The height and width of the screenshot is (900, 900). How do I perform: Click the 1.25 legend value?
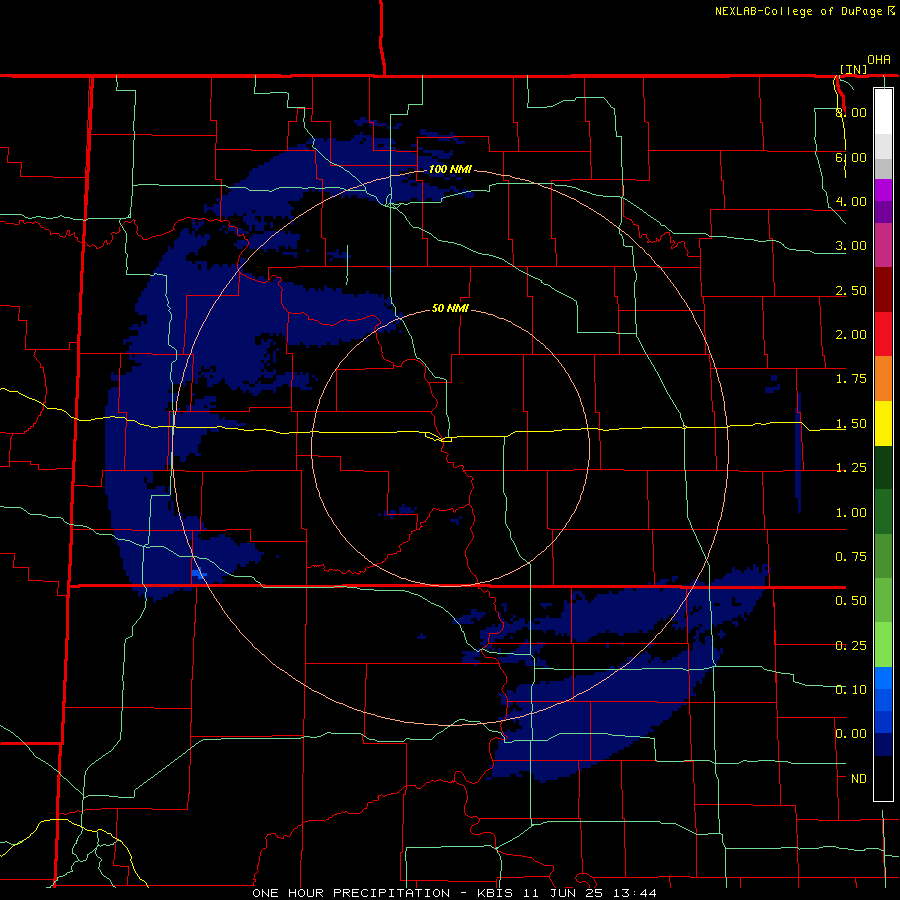[x=851, y=468]
